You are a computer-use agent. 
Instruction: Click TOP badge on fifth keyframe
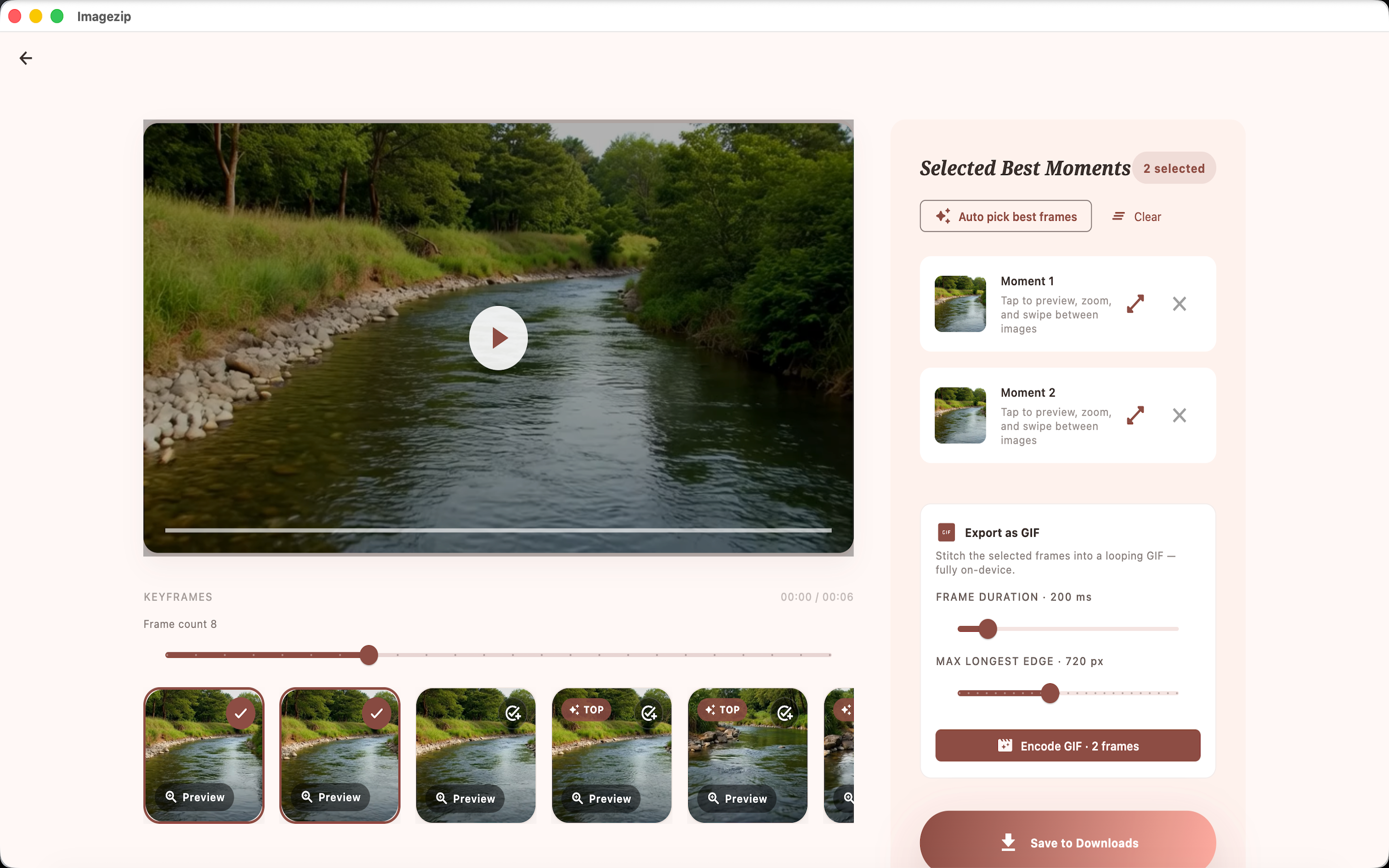722,709
